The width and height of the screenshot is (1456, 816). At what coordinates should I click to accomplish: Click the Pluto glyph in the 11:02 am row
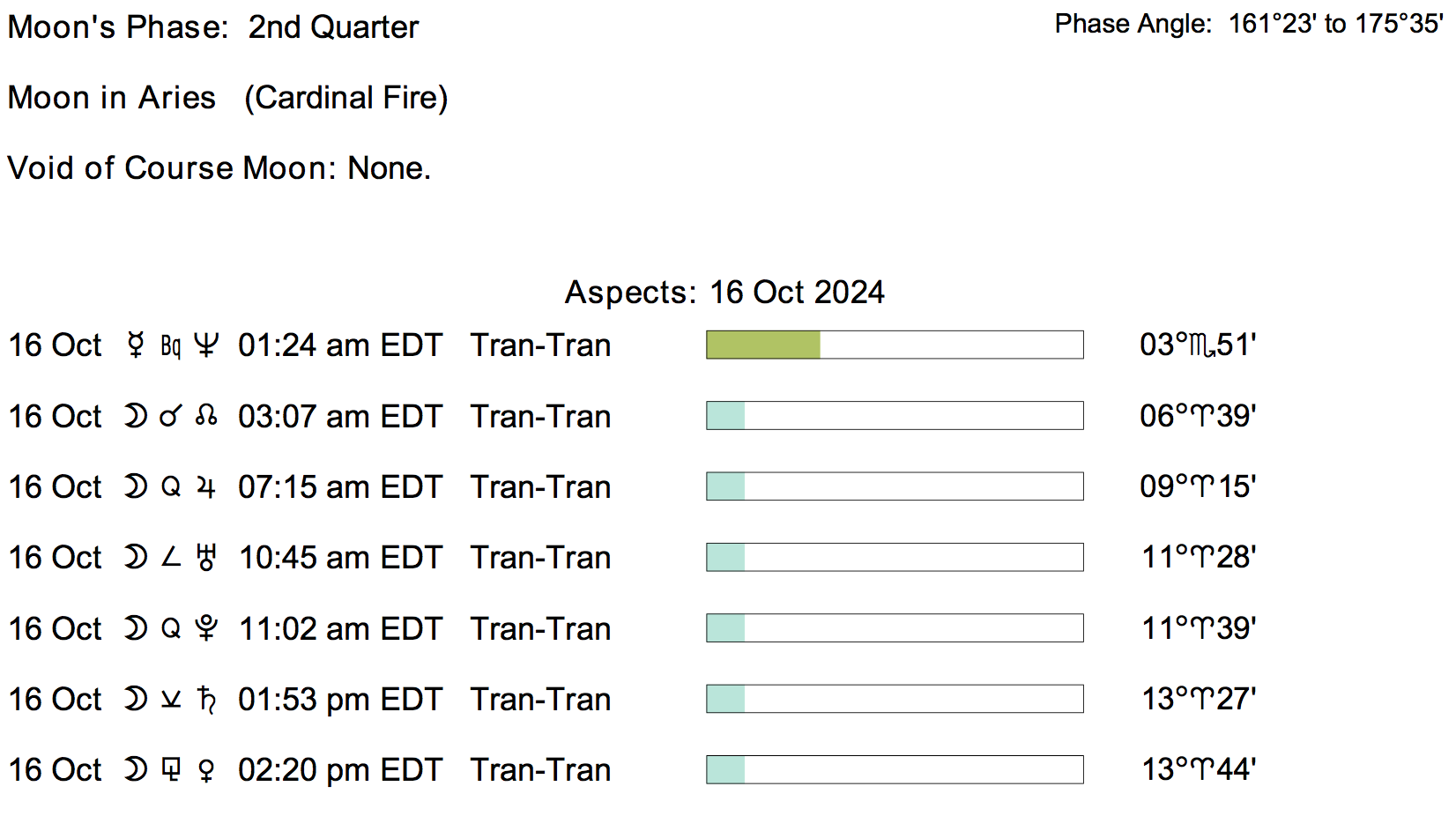pyautogui.click(x=206, y=628)
